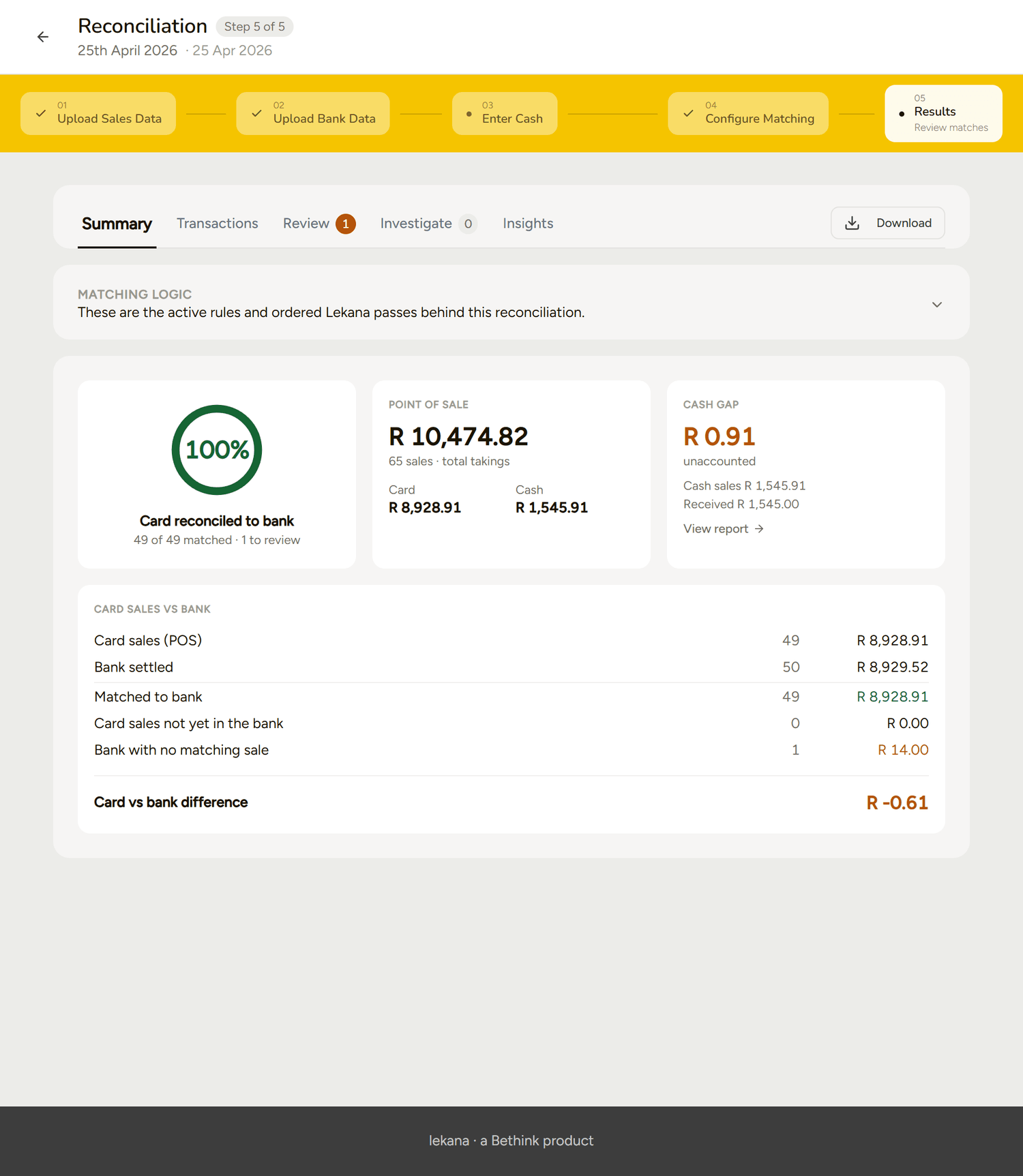This screenshot has height=1176, width=1023.
Task: Select step 05 Results
Action: (943, 113)
